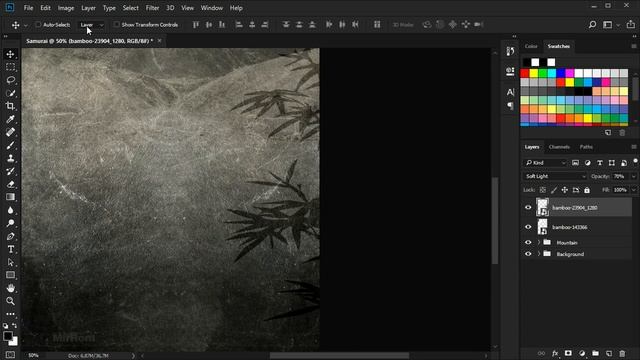
Task: Open the Image menu
Action: (x=66, y=8)
